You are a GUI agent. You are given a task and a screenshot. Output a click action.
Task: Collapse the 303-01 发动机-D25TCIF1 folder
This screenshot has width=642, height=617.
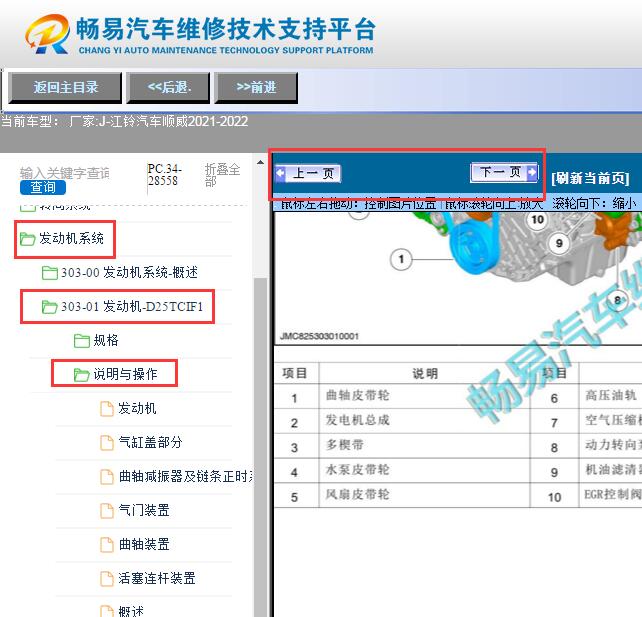click(132, 307)
